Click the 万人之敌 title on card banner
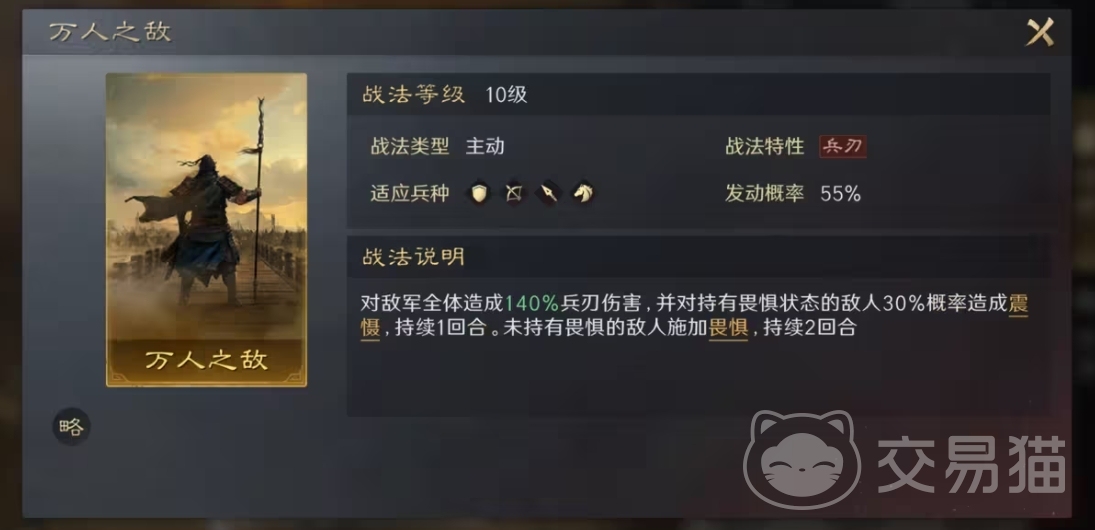This screenshot has width=1095, height=530. [207, 360]
